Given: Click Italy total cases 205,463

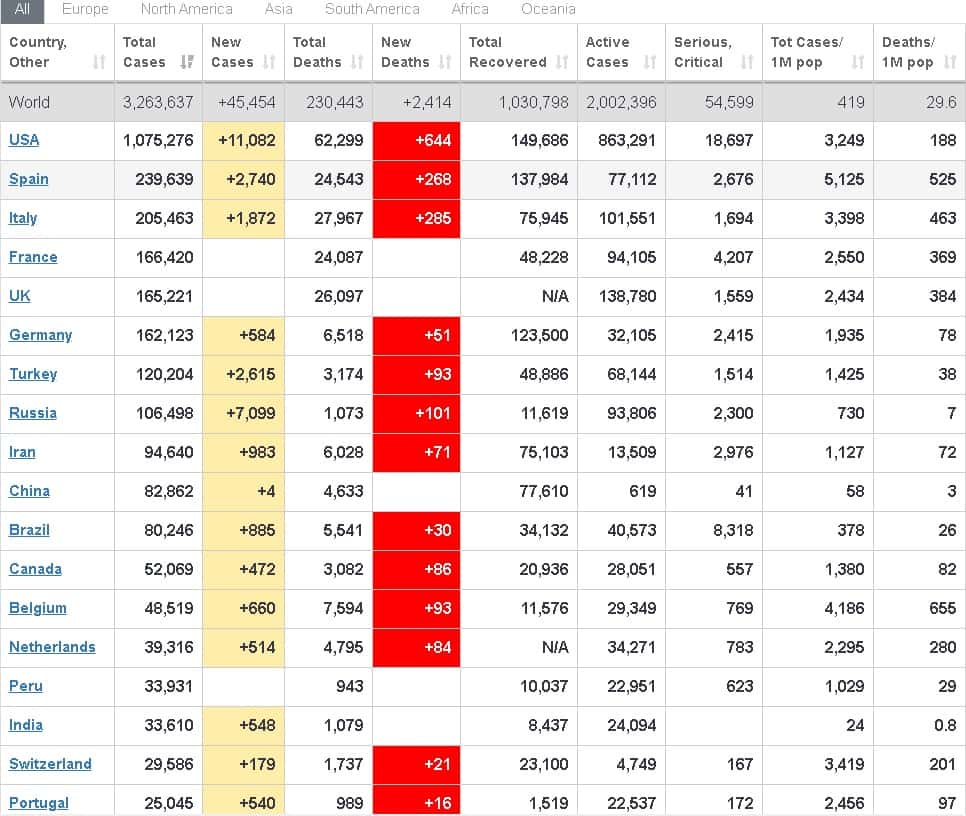Looking at the screenshot, I should [x=164, y=218].
